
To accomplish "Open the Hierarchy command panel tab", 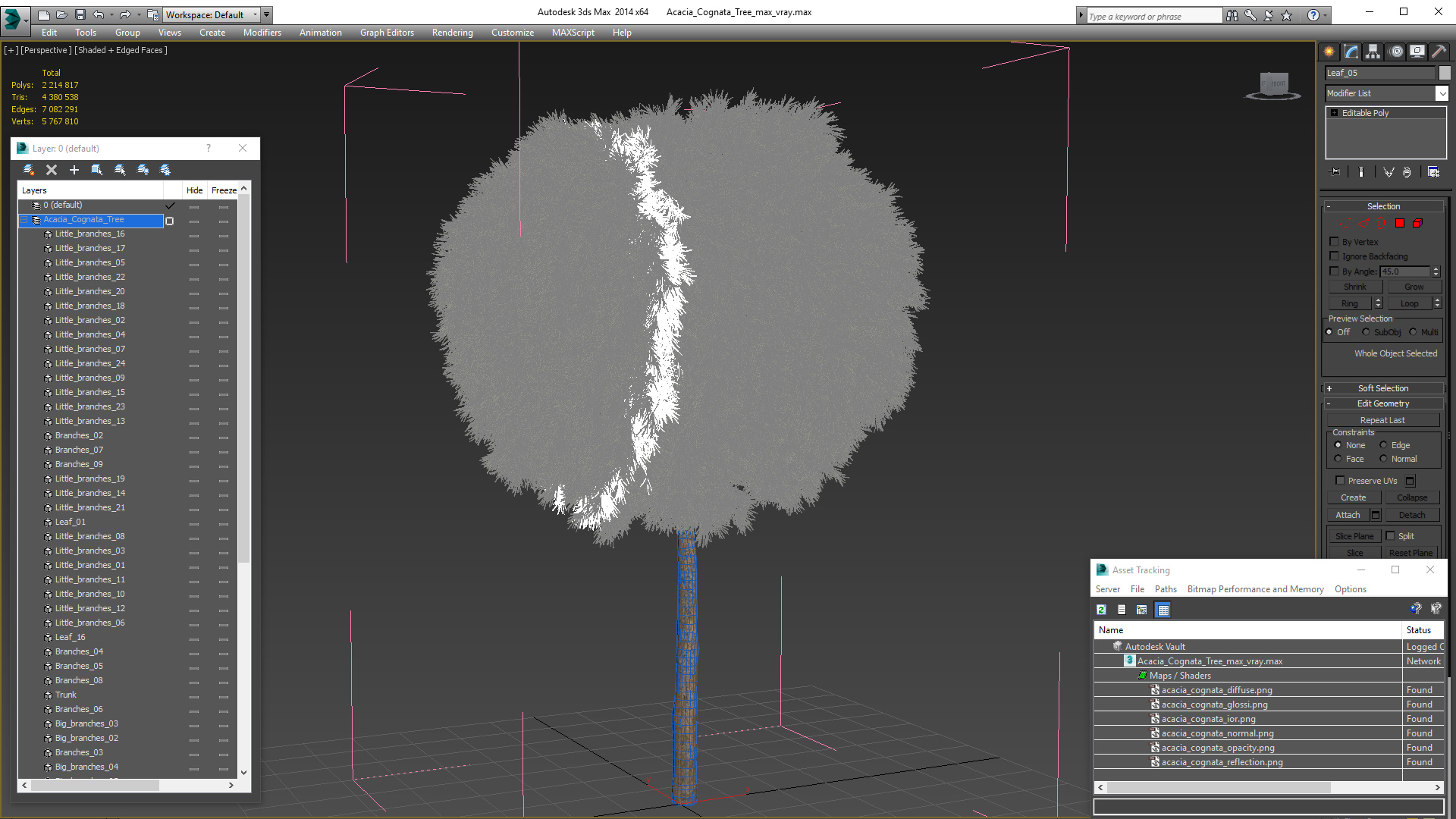I will (x=1373, y=52).
